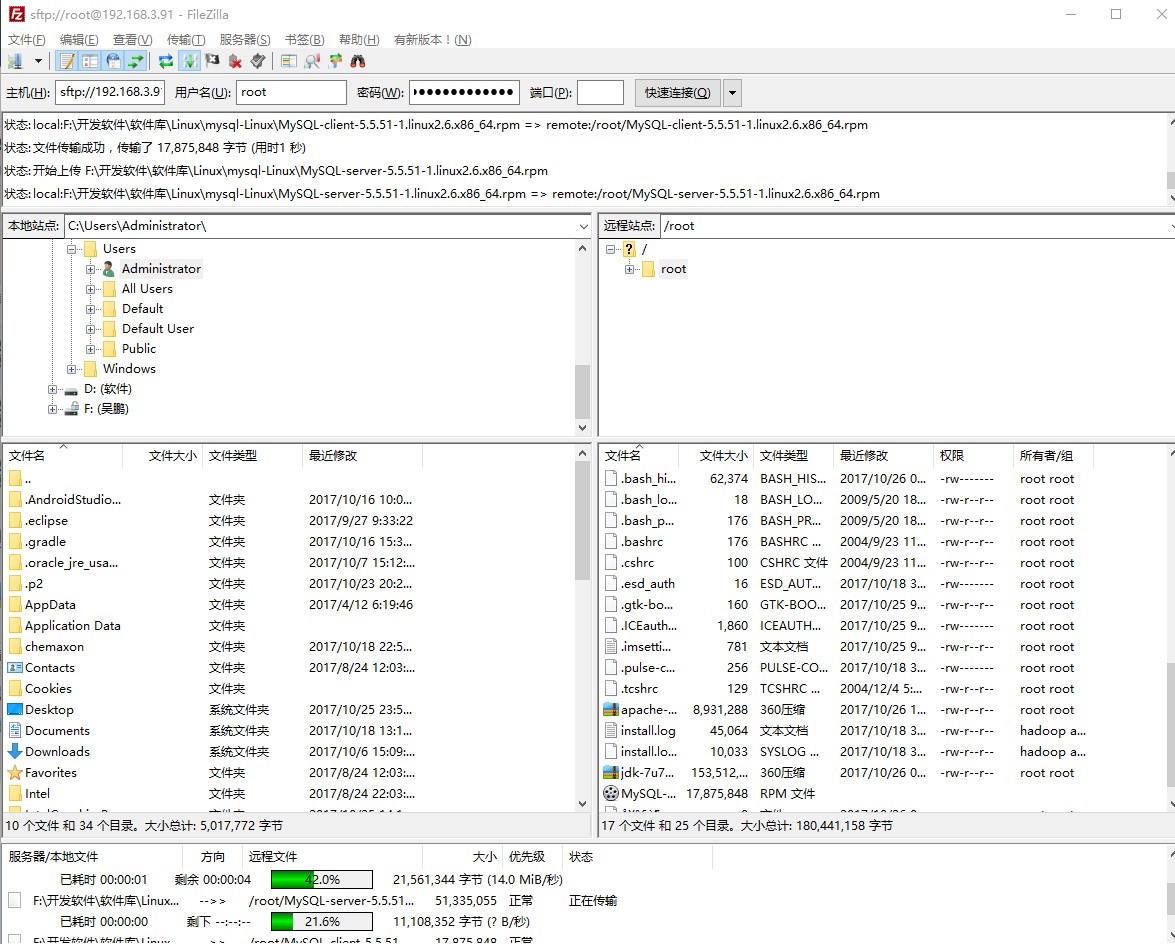The height and width of the screenshot is (944, 1175).
Task: Open the 查看(V) menu
Action: pos(133,40)
